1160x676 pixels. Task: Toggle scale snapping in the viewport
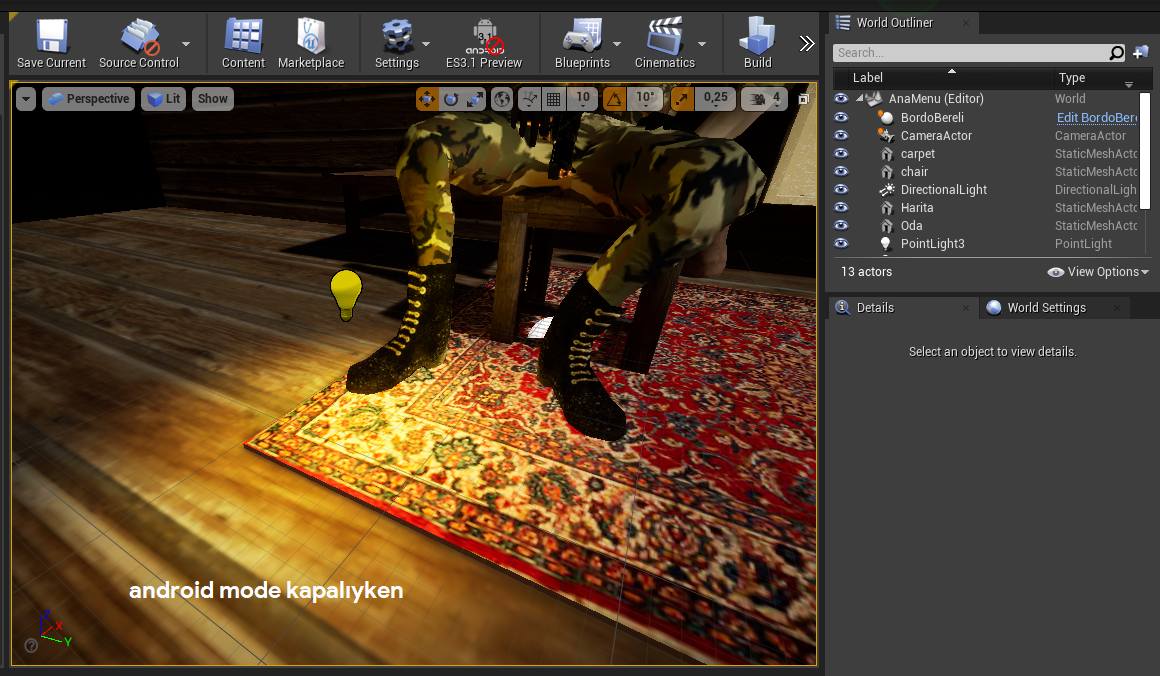[681, 99]
